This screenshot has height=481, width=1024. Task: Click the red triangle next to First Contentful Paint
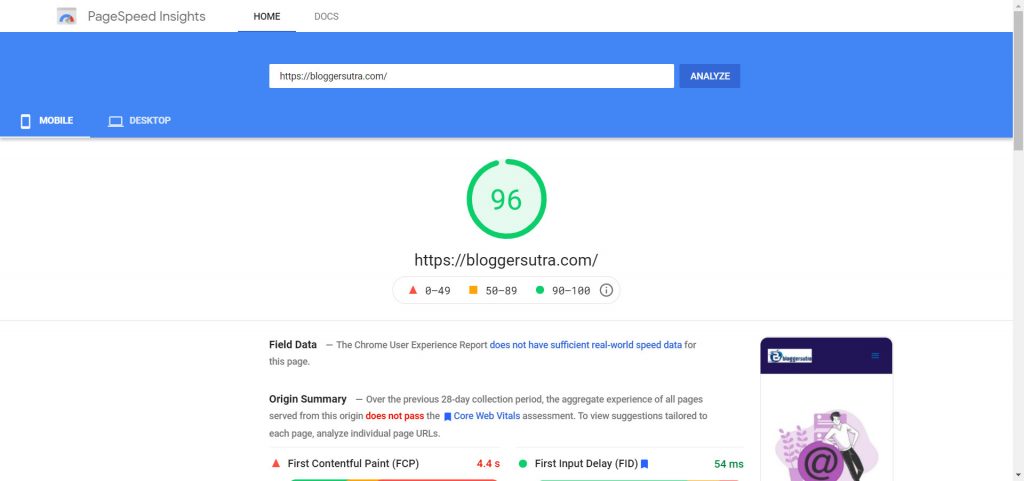[x=276, y=463]
